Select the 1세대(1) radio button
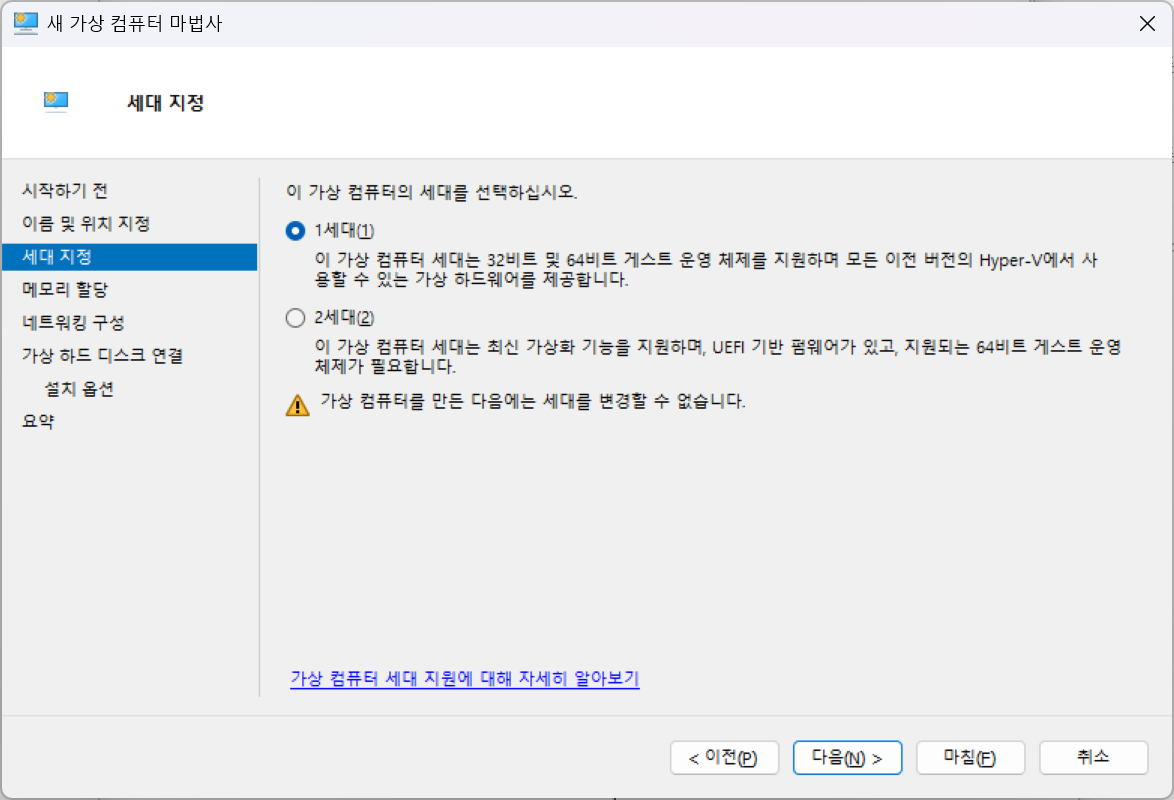The image size is (1174, 800). pos(295,231)
